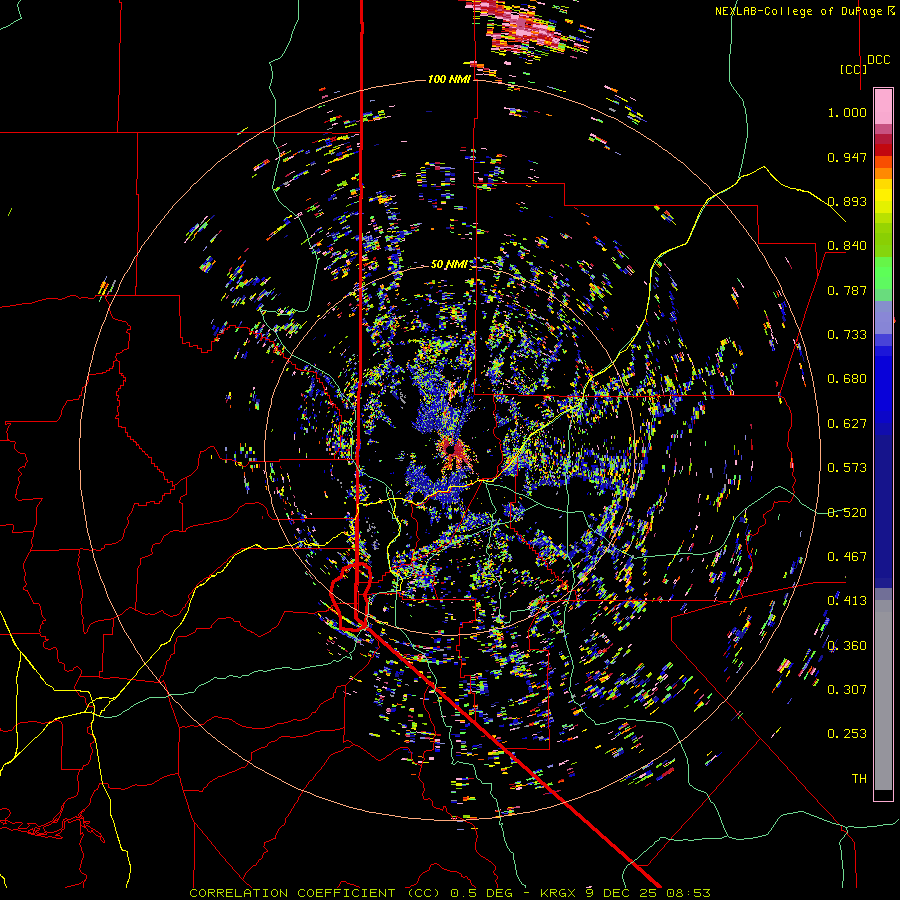Click the Correlation Coefficient KRGX caption text
This screenshot has width=900, height=900.
tap(450, 893)
